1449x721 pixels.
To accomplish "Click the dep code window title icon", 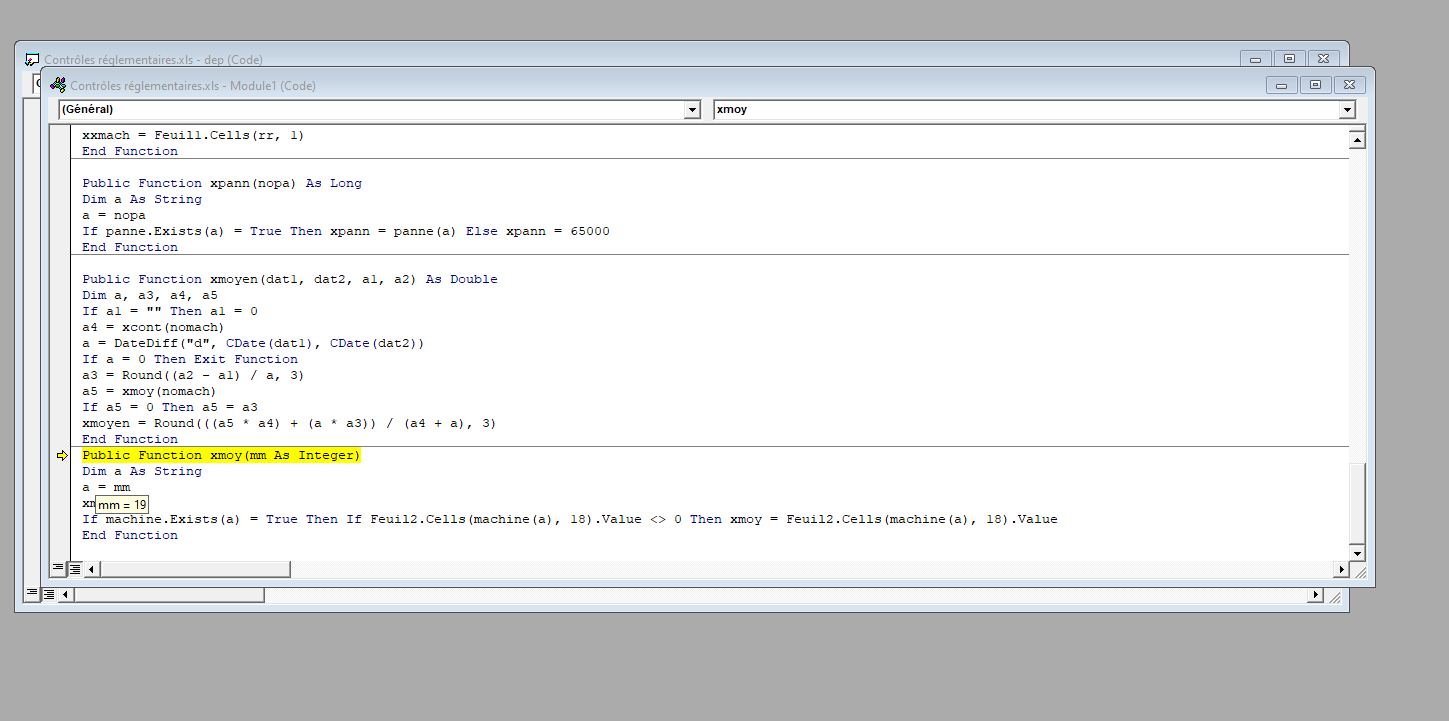I will [x=33, y=60].
